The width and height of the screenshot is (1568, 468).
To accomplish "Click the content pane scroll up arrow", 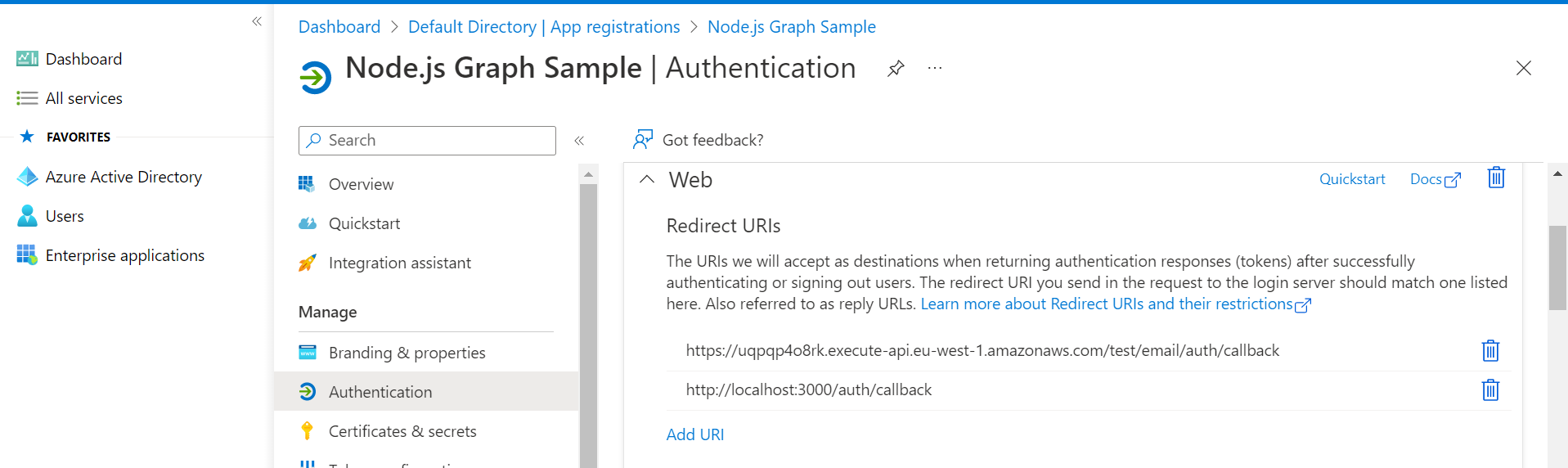I will [1557, 173].
